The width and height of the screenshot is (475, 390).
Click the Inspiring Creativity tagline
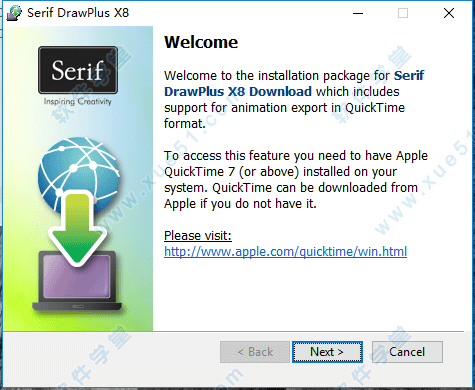78,101
